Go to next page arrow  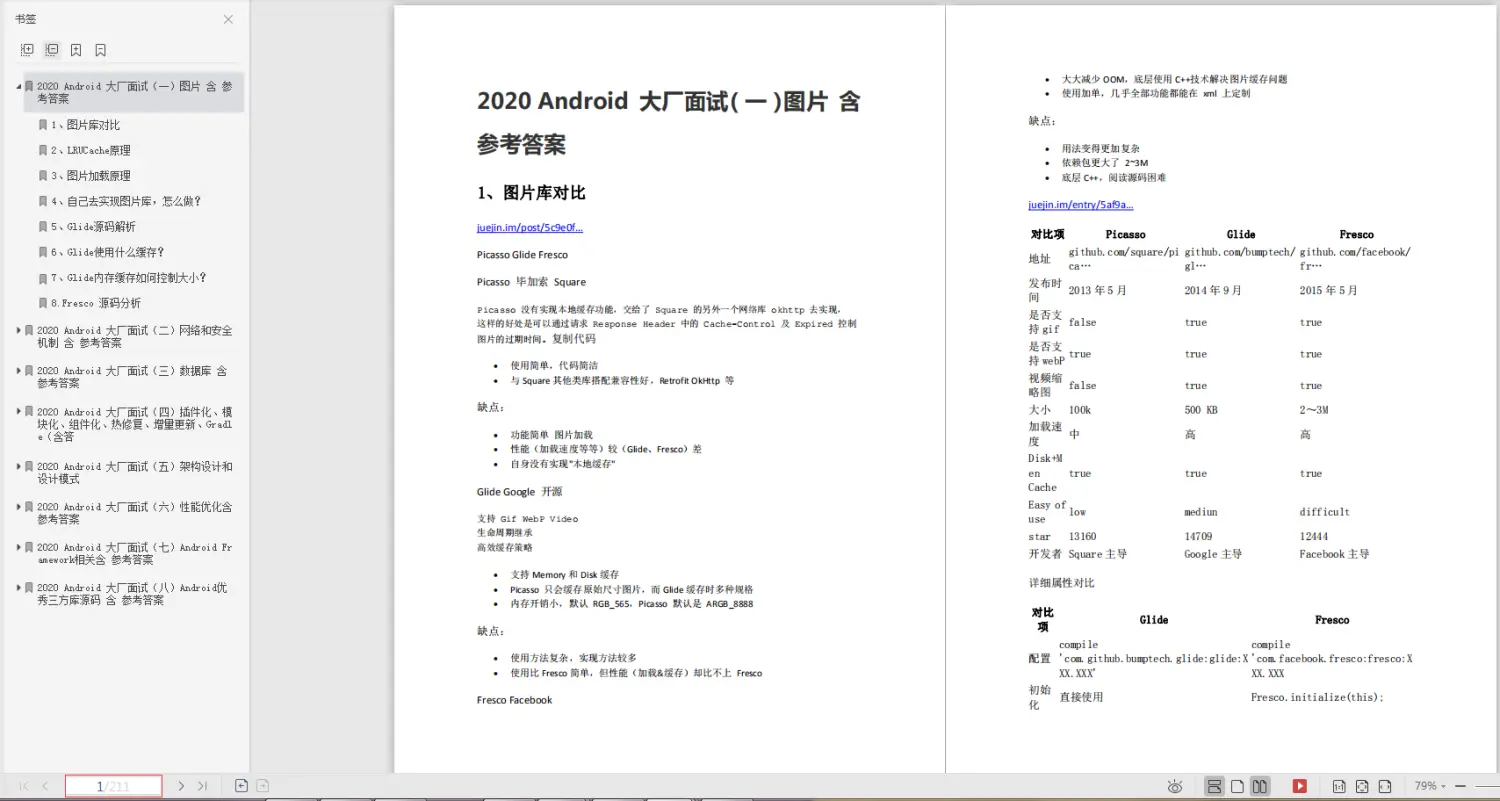[x=181, y=786]
